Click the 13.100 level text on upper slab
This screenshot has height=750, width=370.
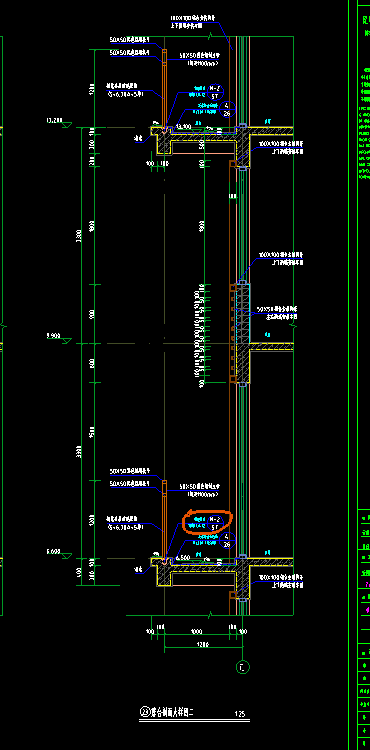pyautogui.click(x=184, y=126)
